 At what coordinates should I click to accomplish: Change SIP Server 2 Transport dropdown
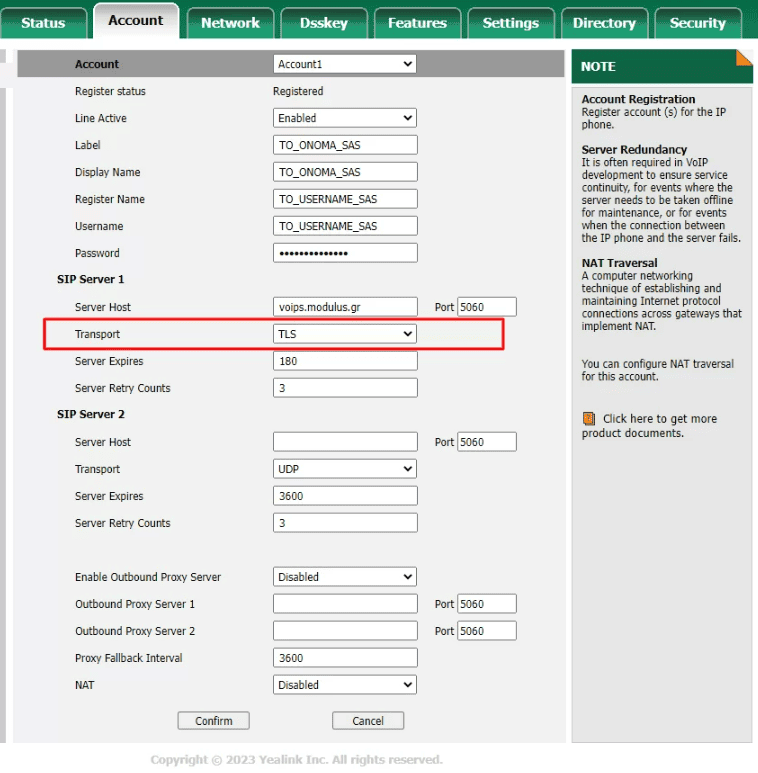point(345,469)
